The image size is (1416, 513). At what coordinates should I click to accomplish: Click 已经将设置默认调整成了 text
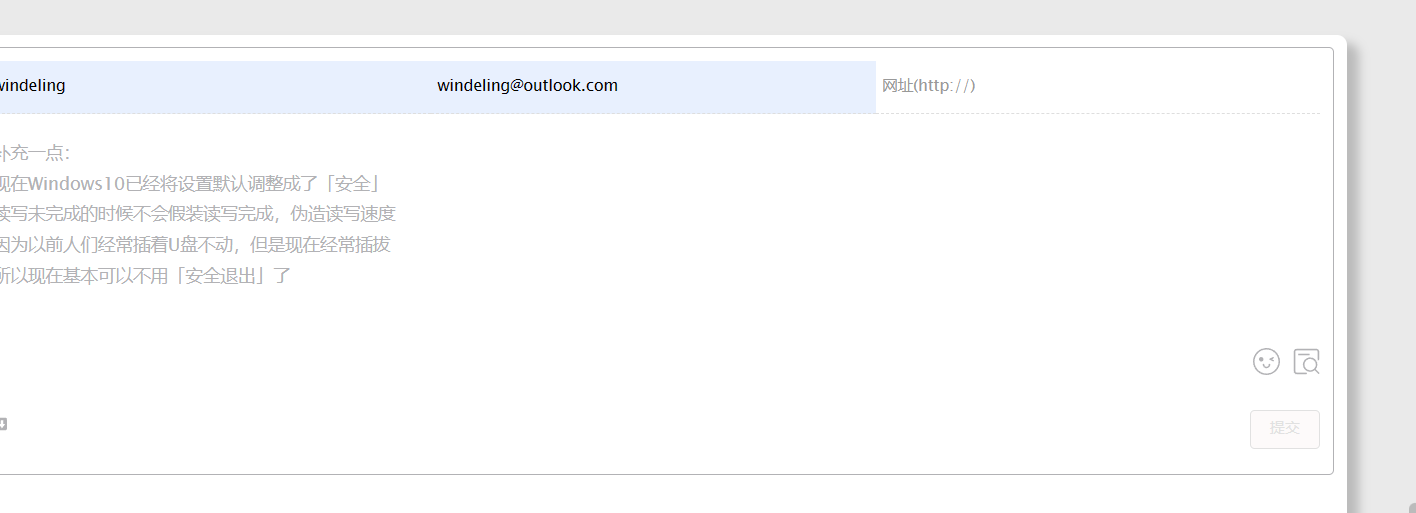223,184
